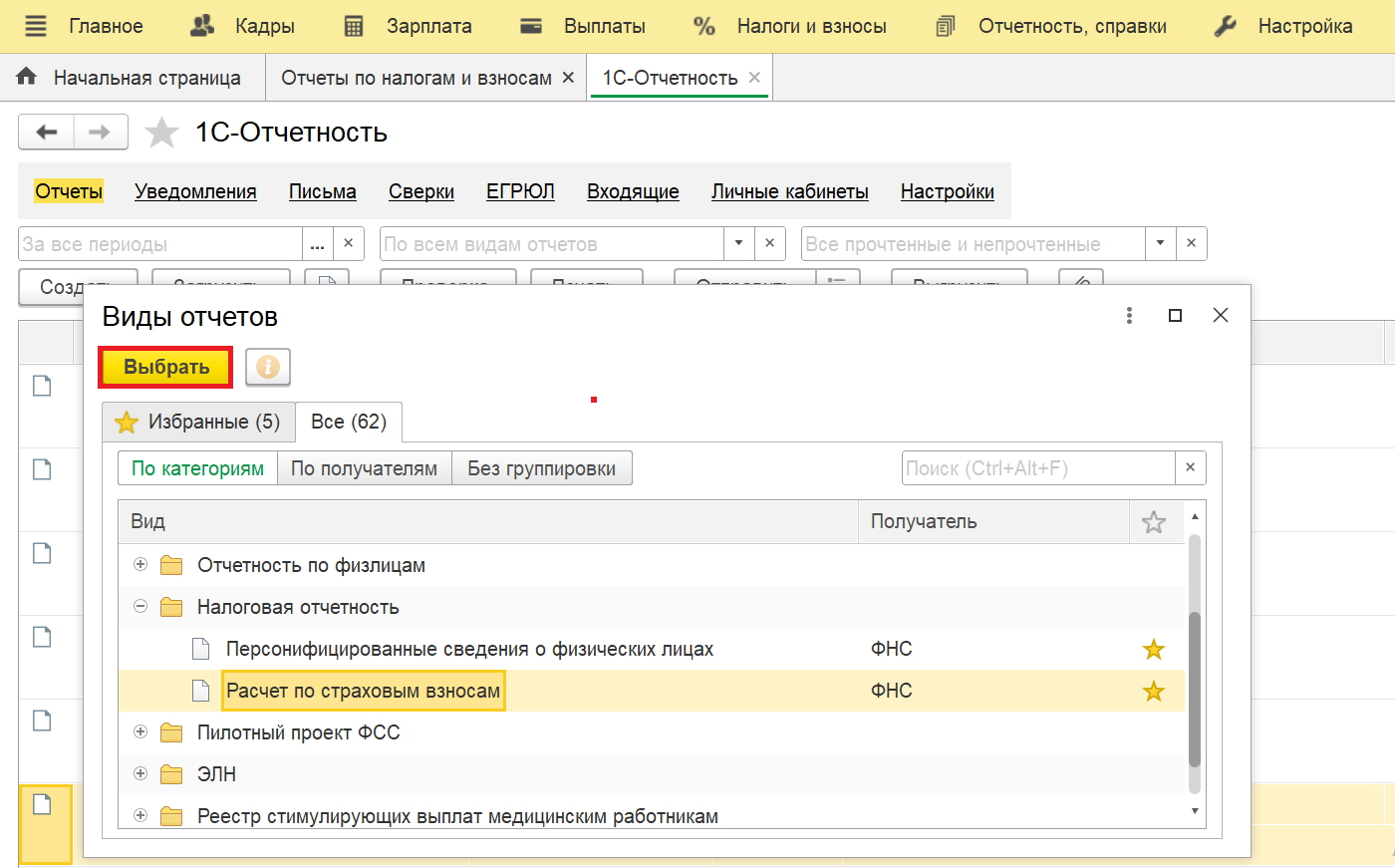The width and height of the screenshot is (1395, 868).
Task: Expand the Пилотный проект ФСС folder
Action: 140,732
